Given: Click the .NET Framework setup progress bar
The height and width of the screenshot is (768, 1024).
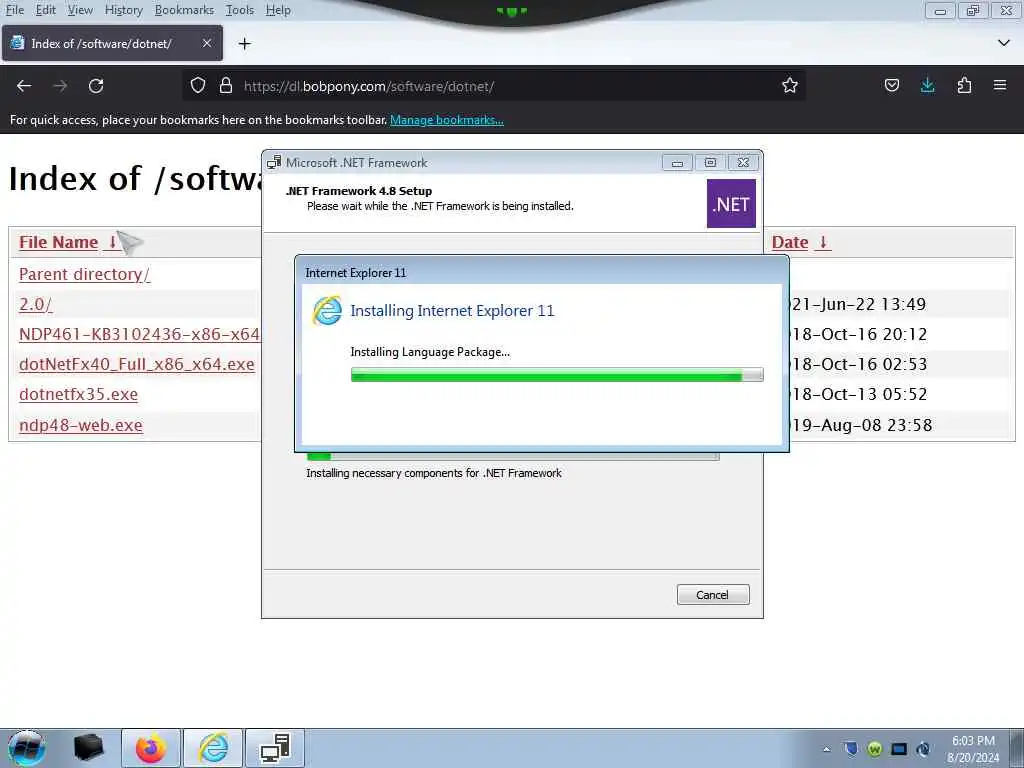Looking at the screenshot, I should [513, 456].
